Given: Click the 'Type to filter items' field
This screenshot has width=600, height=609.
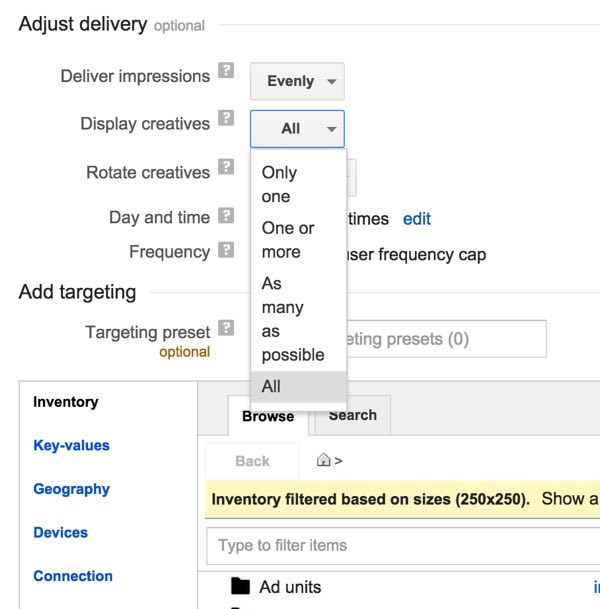Looking at the screenshot, I should [400, 545].
